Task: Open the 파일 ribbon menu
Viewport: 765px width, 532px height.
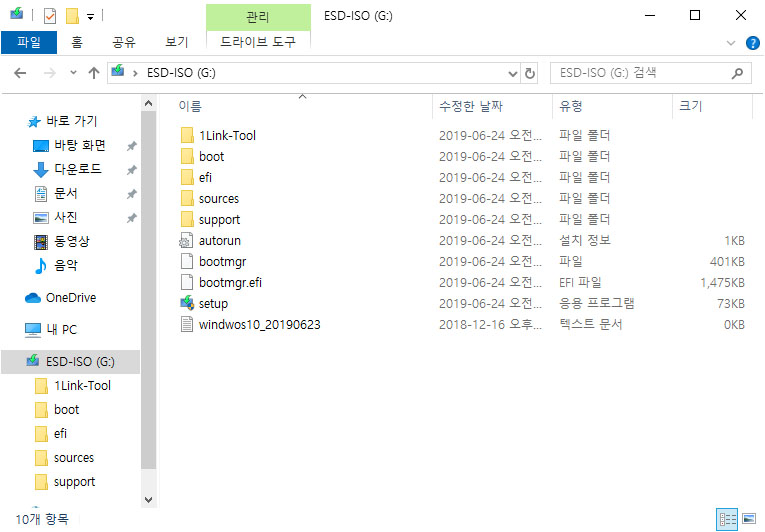Action: coord(29,42)
